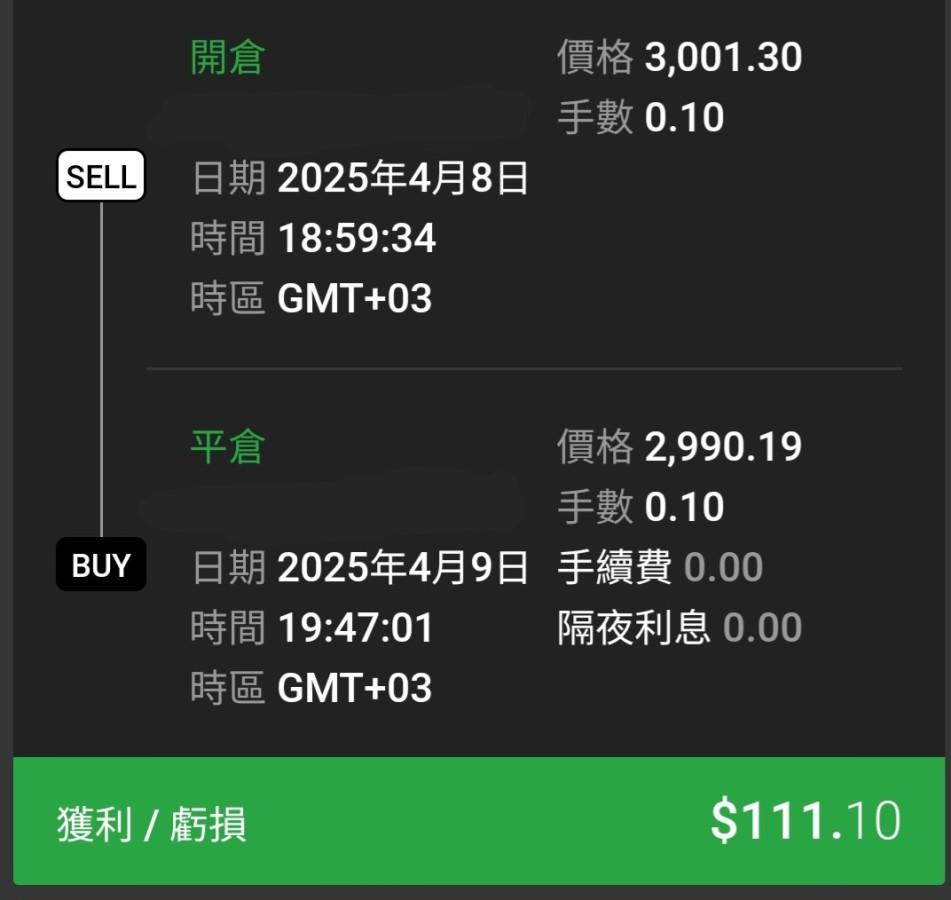Tap the closing 時區 GMT+03 value
The width and height of the screenshot is (951, 900).
pyautogui.click(x=354, y=688)
